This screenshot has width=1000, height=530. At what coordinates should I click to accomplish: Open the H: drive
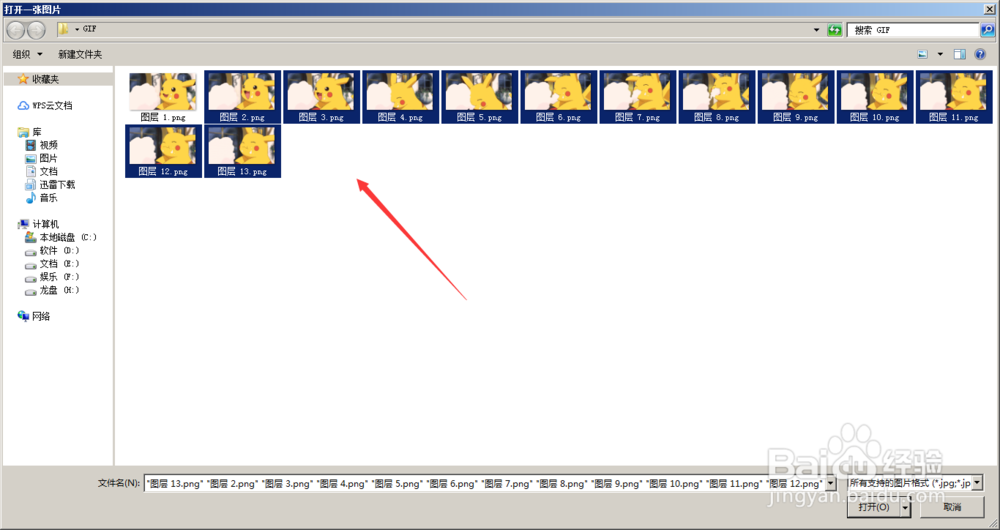click(52, 290)
